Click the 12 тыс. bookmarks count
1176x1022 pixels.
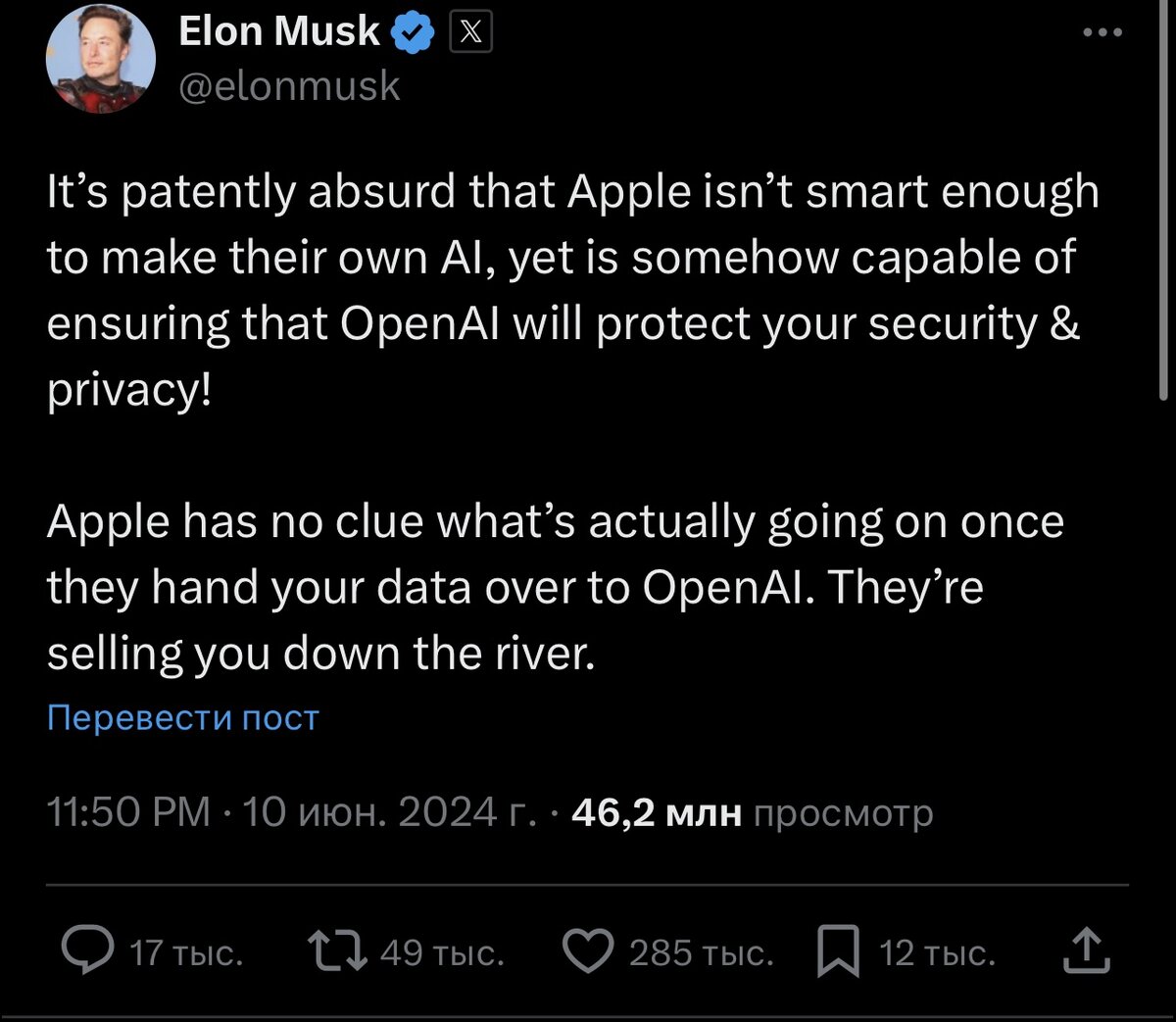(937, 952)
